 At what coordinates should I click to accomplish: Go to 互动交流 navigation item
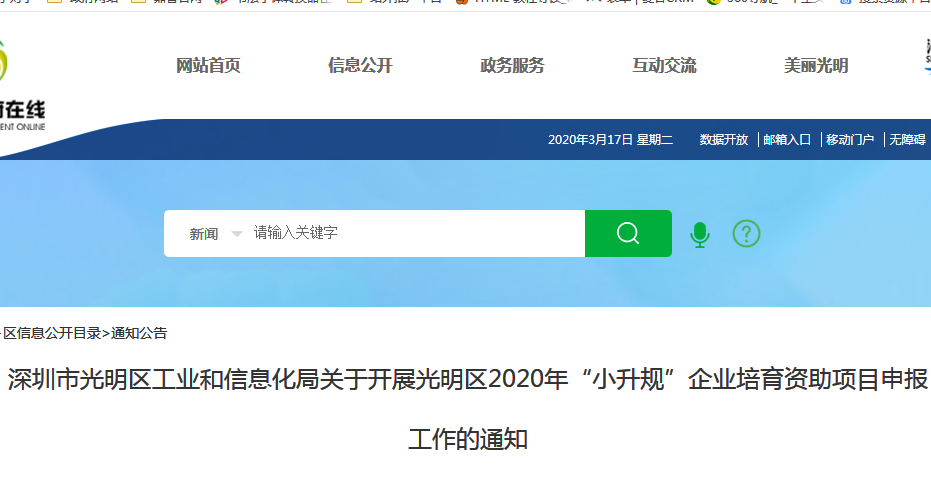664,66
